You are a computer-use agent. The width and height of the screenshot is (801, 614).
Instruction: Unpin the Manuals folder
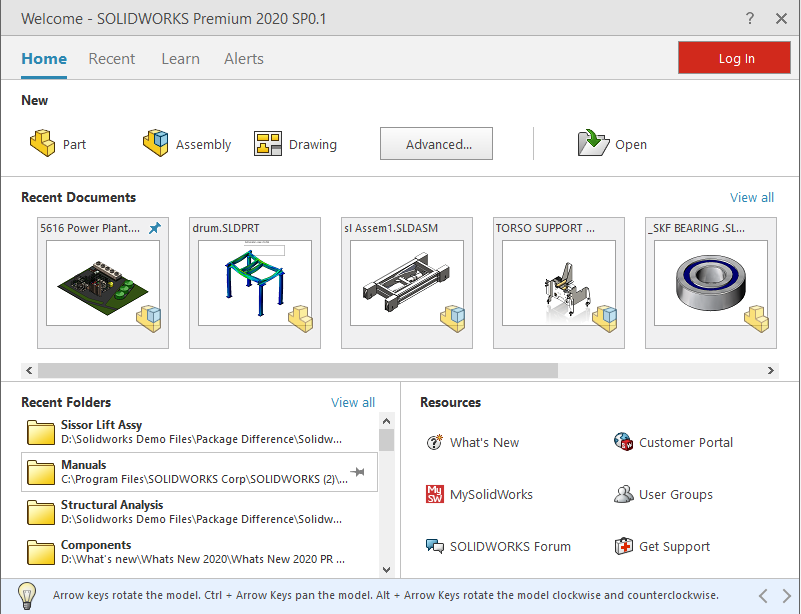(x=355, y=472)
